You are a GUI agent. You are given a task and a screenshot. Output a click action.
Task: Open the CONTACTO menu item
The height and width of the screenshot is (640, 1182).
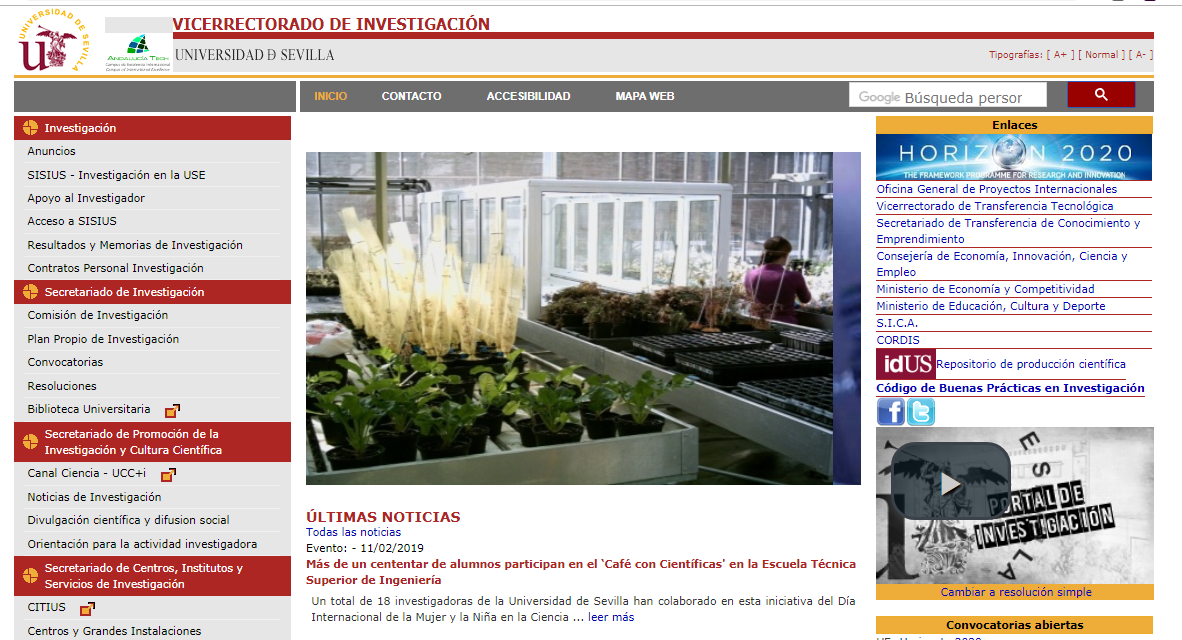(x=411, y=96)
